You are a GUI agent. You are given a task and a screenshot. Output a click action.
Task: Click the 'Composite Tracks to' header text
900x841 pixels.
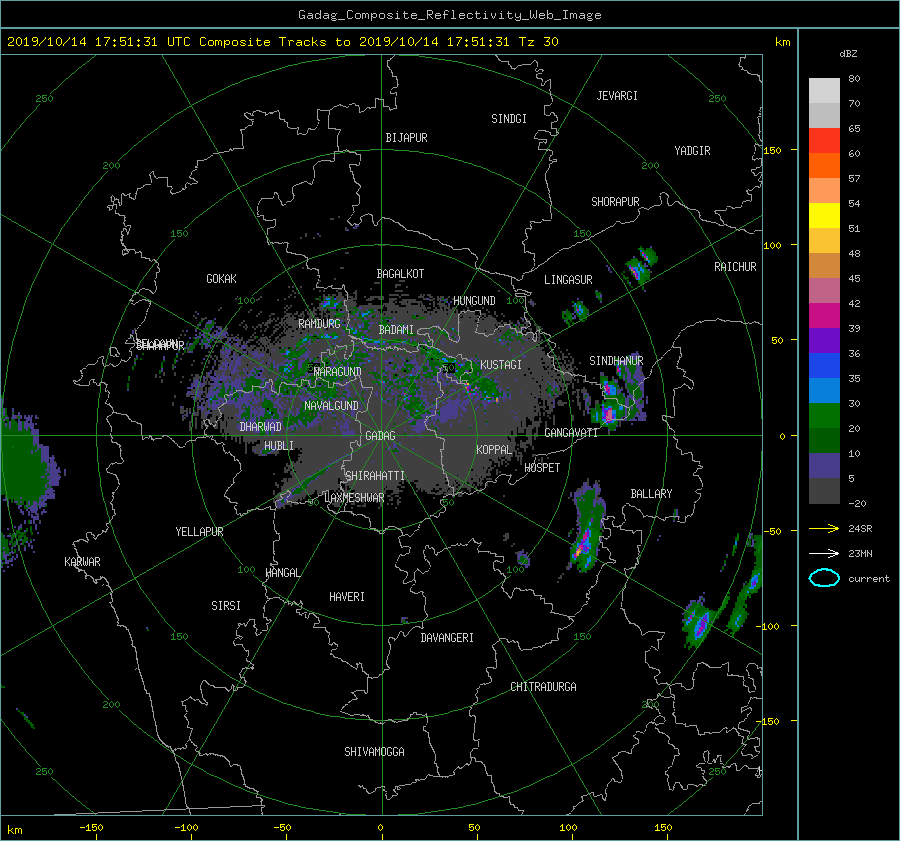[275, 42]
